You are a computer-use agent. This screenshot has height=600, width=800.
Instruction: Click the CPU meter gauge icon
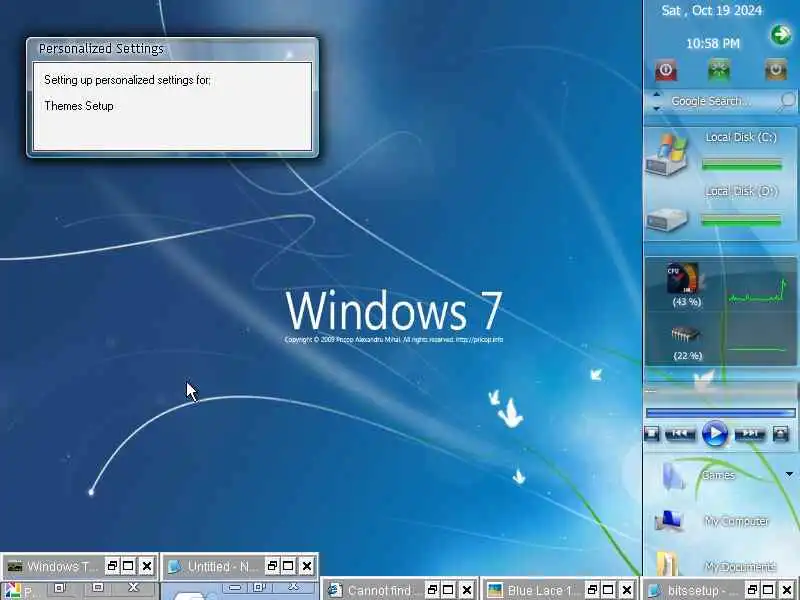tap(683, 278)
